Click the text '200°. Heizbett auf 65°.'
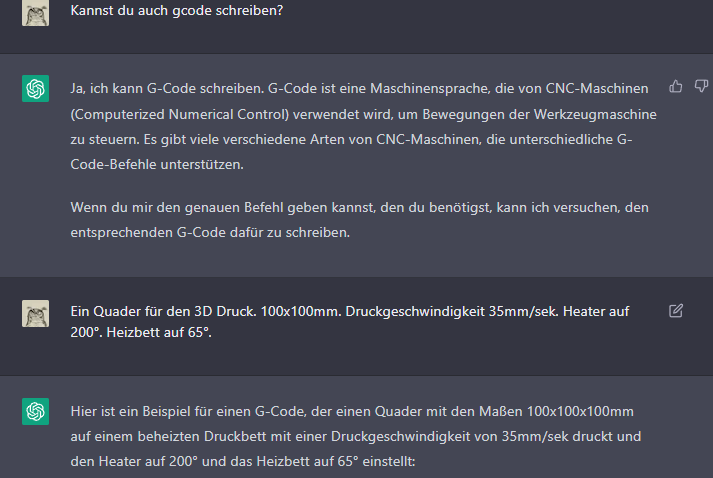This screenshot has height=478, width=713. click(141, 332)
